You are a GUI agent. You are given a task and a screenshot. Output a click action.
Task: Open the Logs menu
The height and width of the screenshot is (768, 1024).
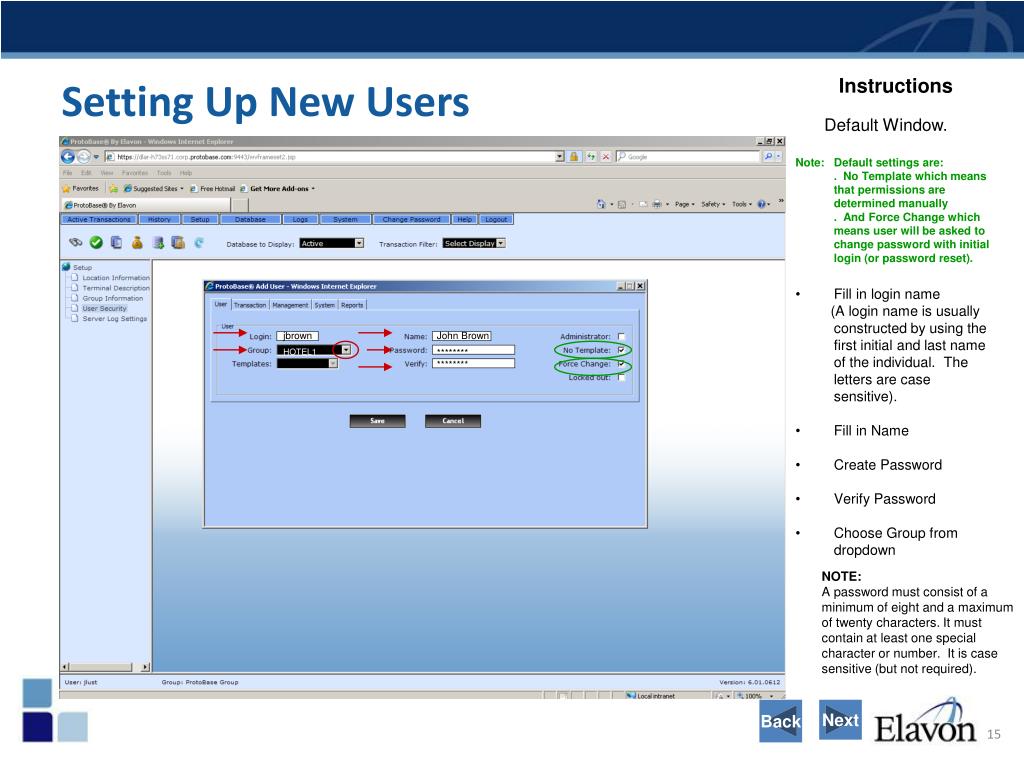coord(300,219)
